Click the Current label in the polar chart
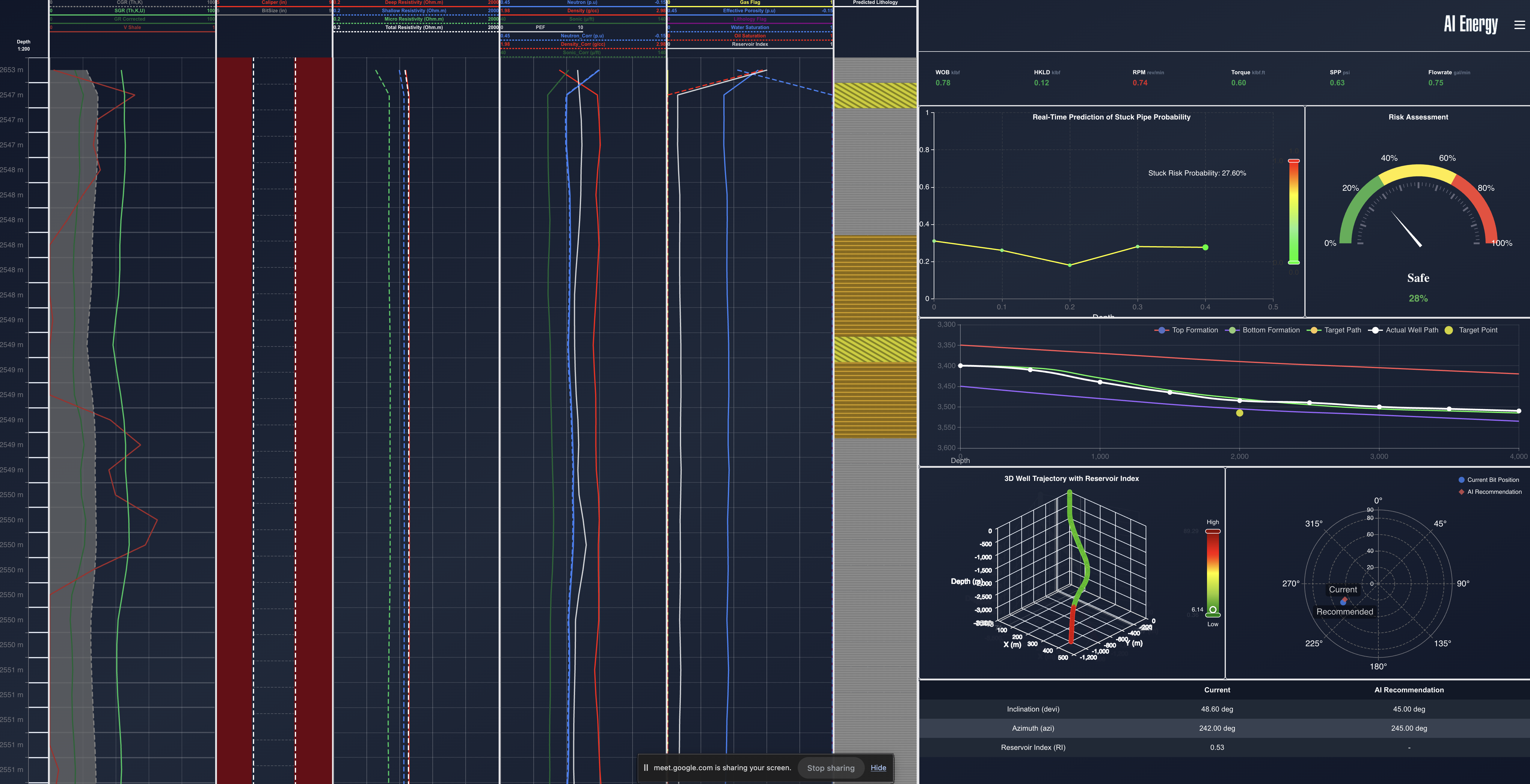 [x=1342, y=589]
